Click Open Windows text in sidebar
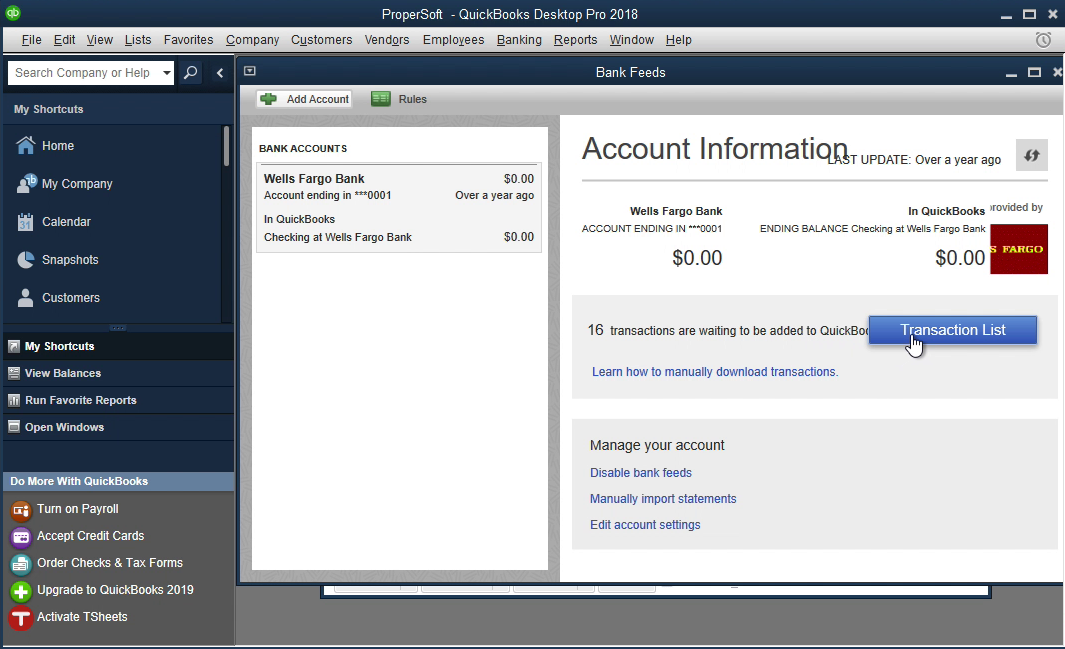The image size is (1065, 649). point(65,427)
